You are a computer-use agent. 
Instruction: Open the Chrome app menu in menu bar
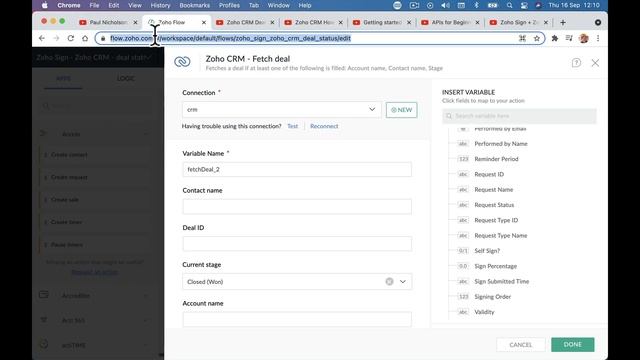coord(69,5)
